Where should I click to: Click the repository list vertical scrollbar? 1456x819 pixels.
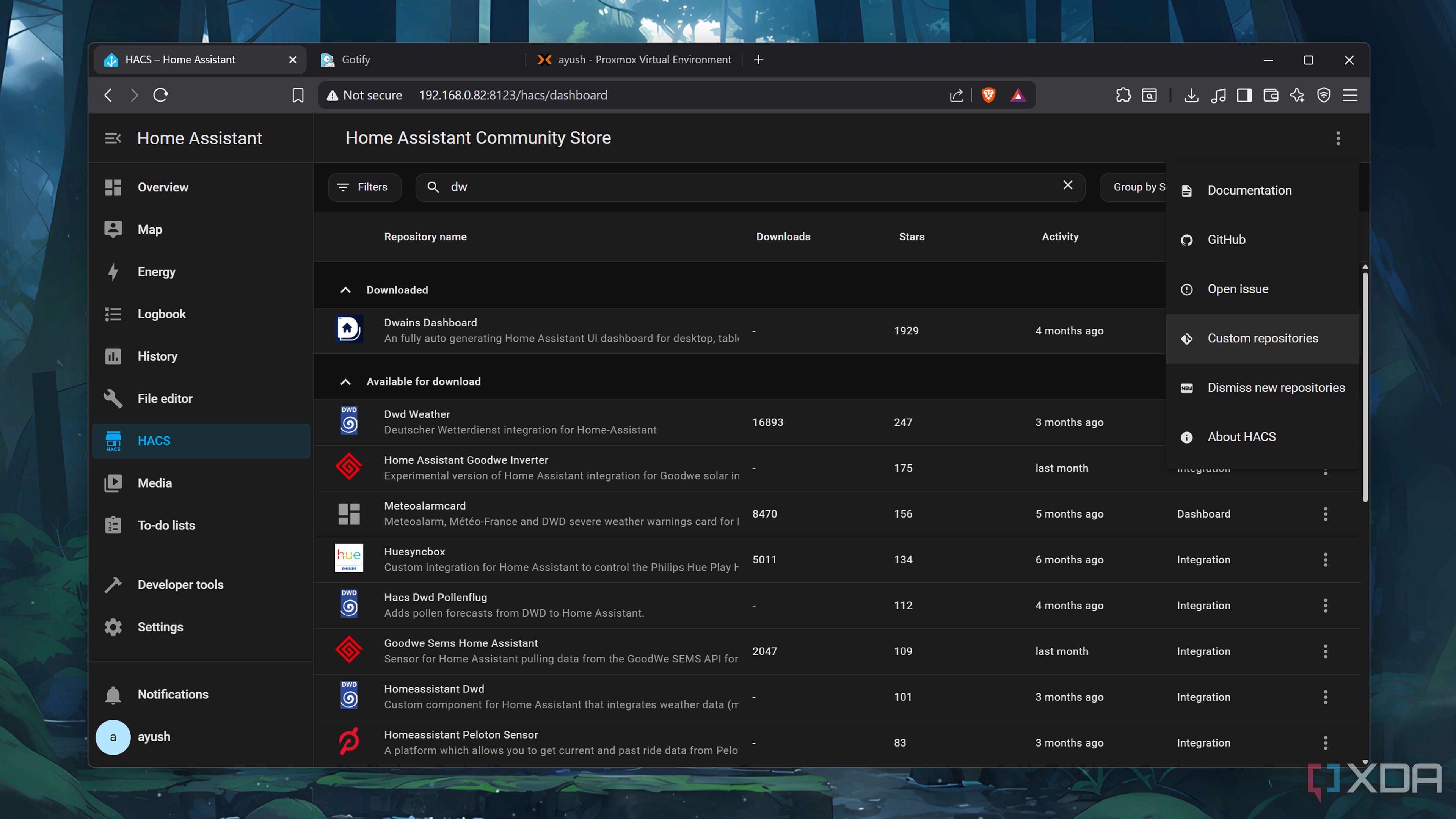click(x=1365, y=388)
